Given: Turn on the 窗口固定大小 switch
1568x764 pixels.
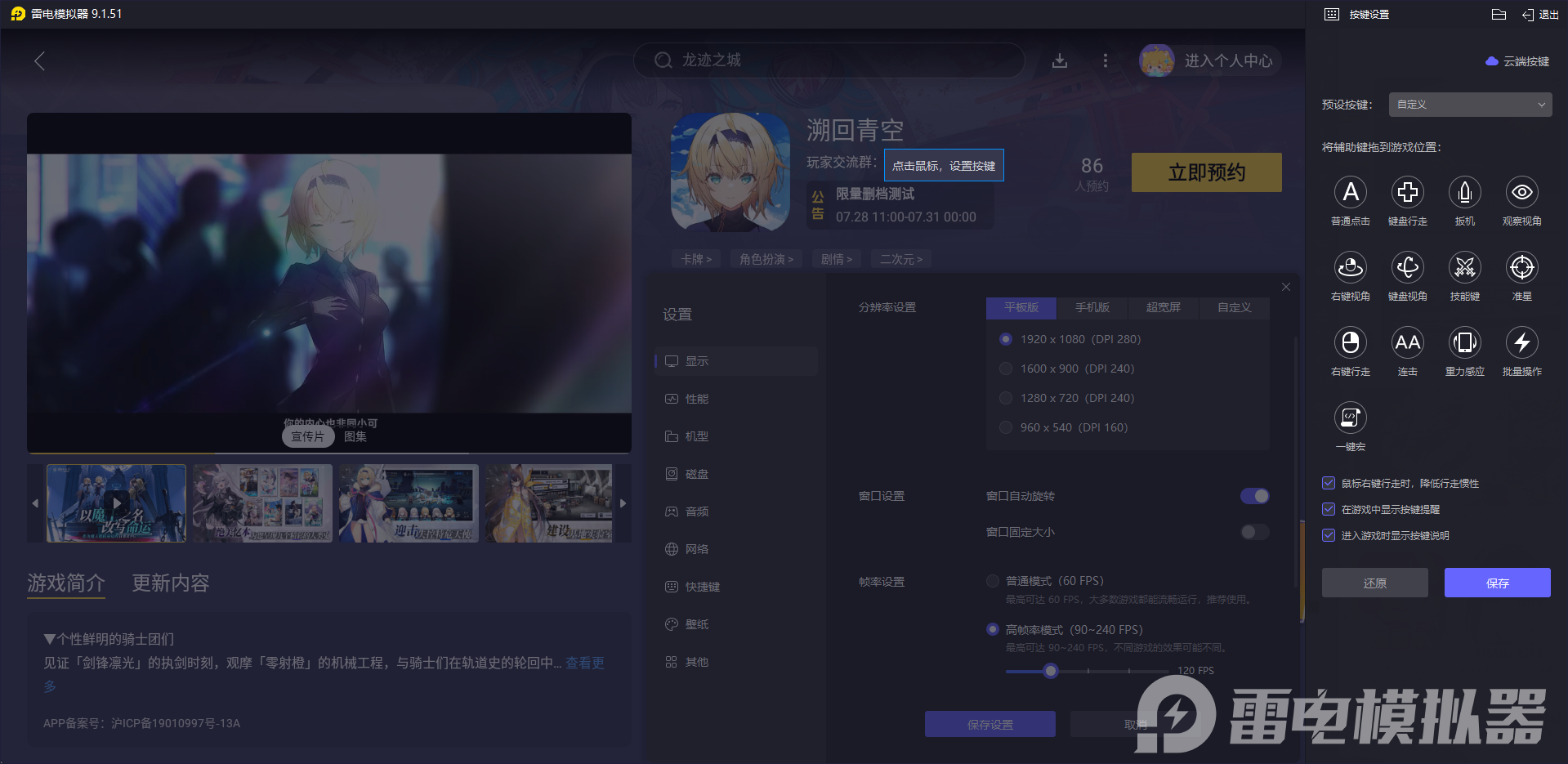Looking at the screenshot, I should coord(1255,532).
